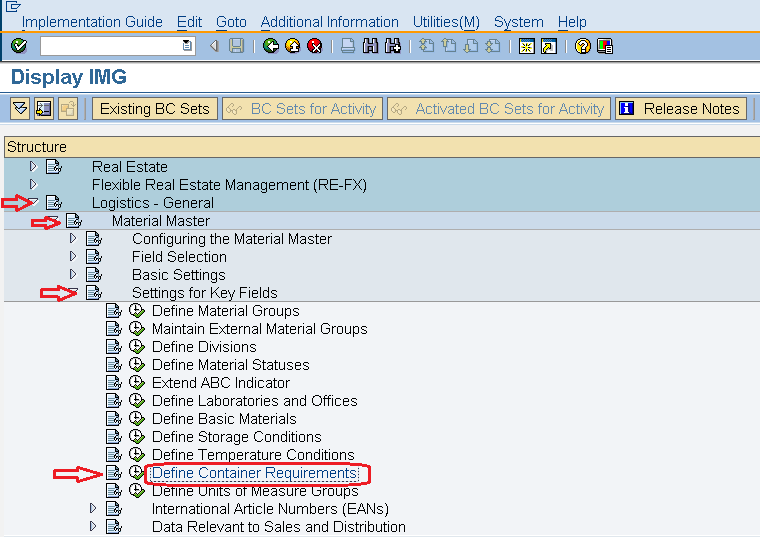760x537 pixels.
Task: Click the Structure column header
Action: (382, 147)
